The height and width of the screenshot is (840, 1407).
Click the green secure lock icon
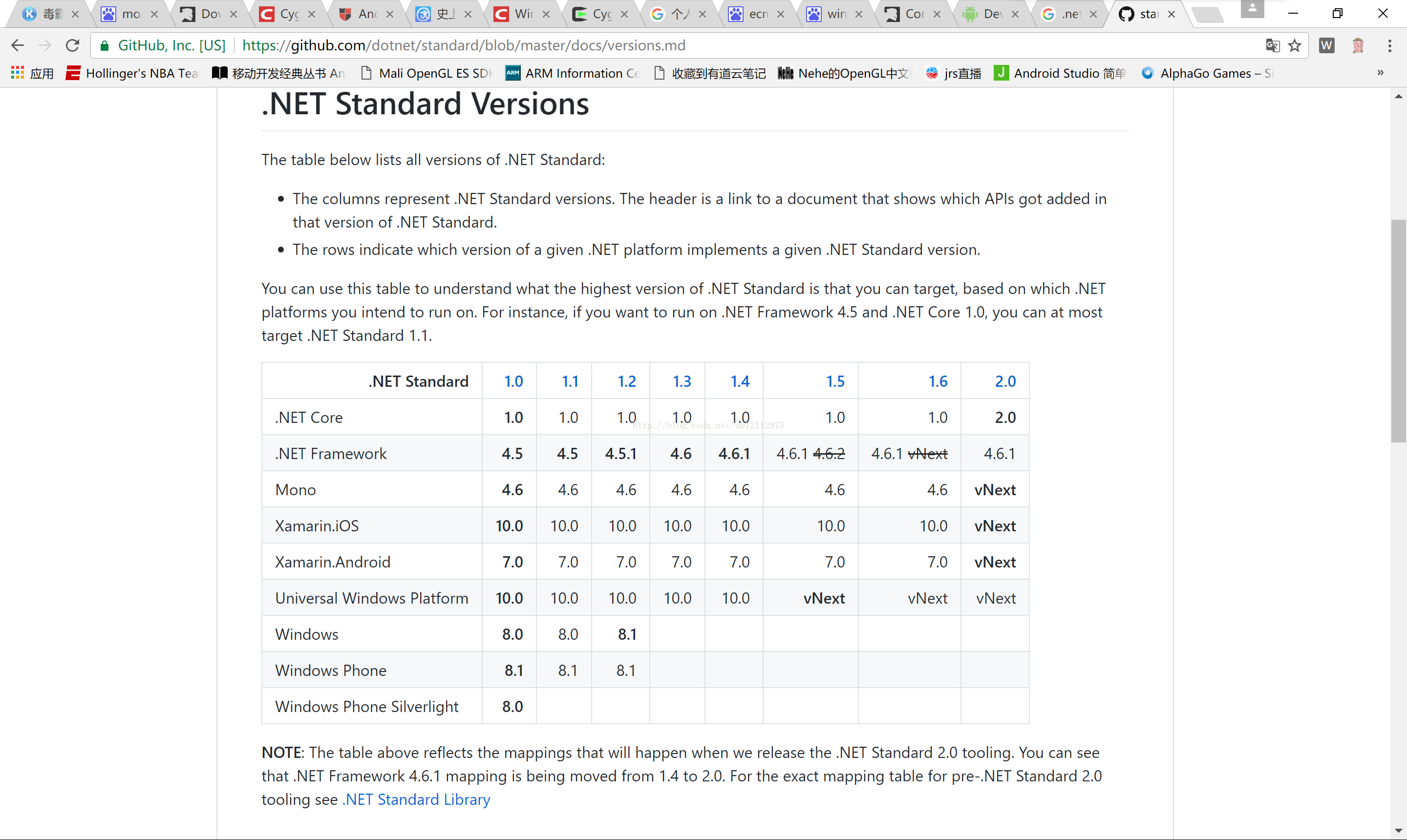[x=104, y=46]
